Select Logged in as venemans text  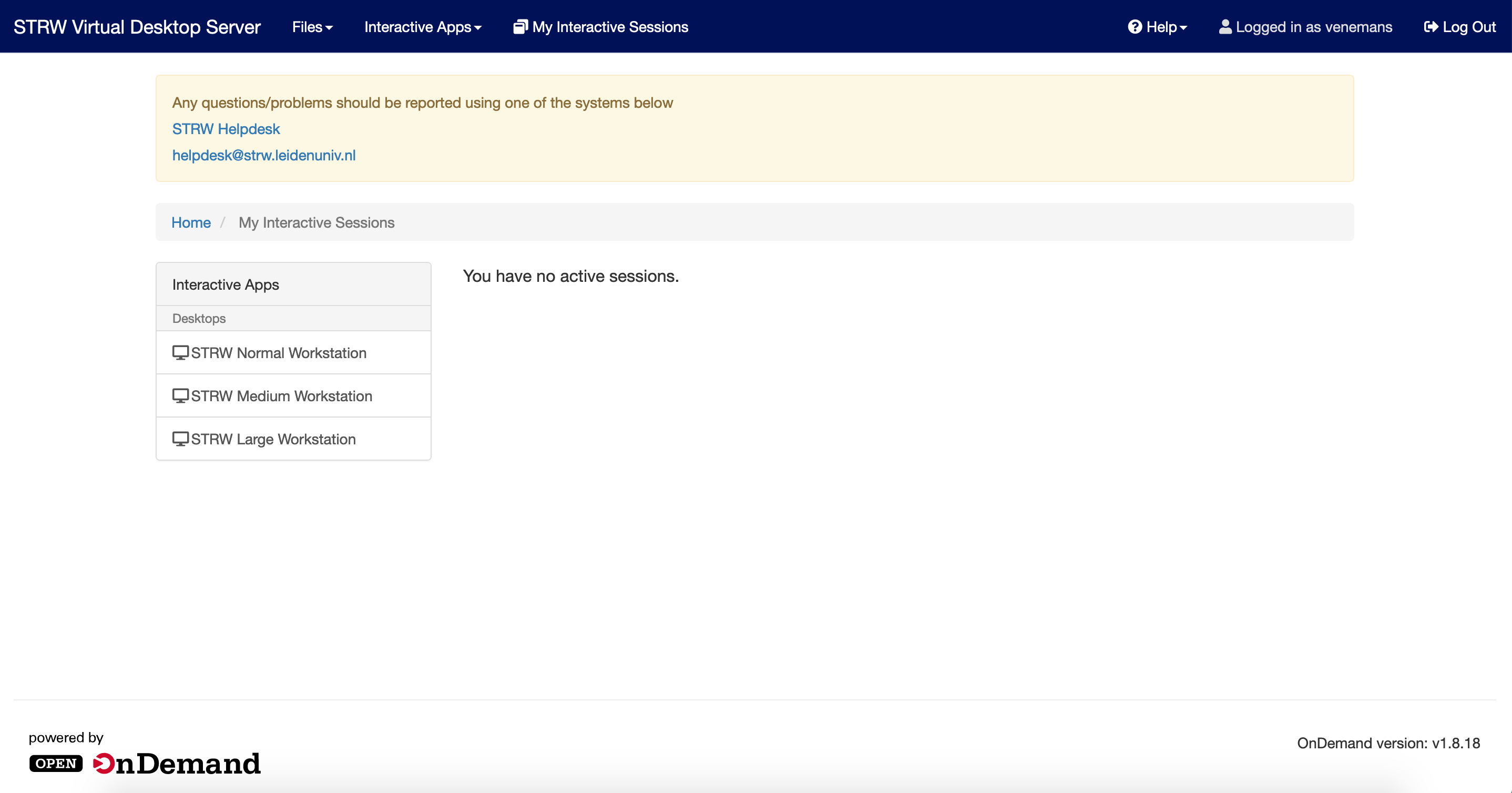pyautogui.click(x=1314, y=27)
